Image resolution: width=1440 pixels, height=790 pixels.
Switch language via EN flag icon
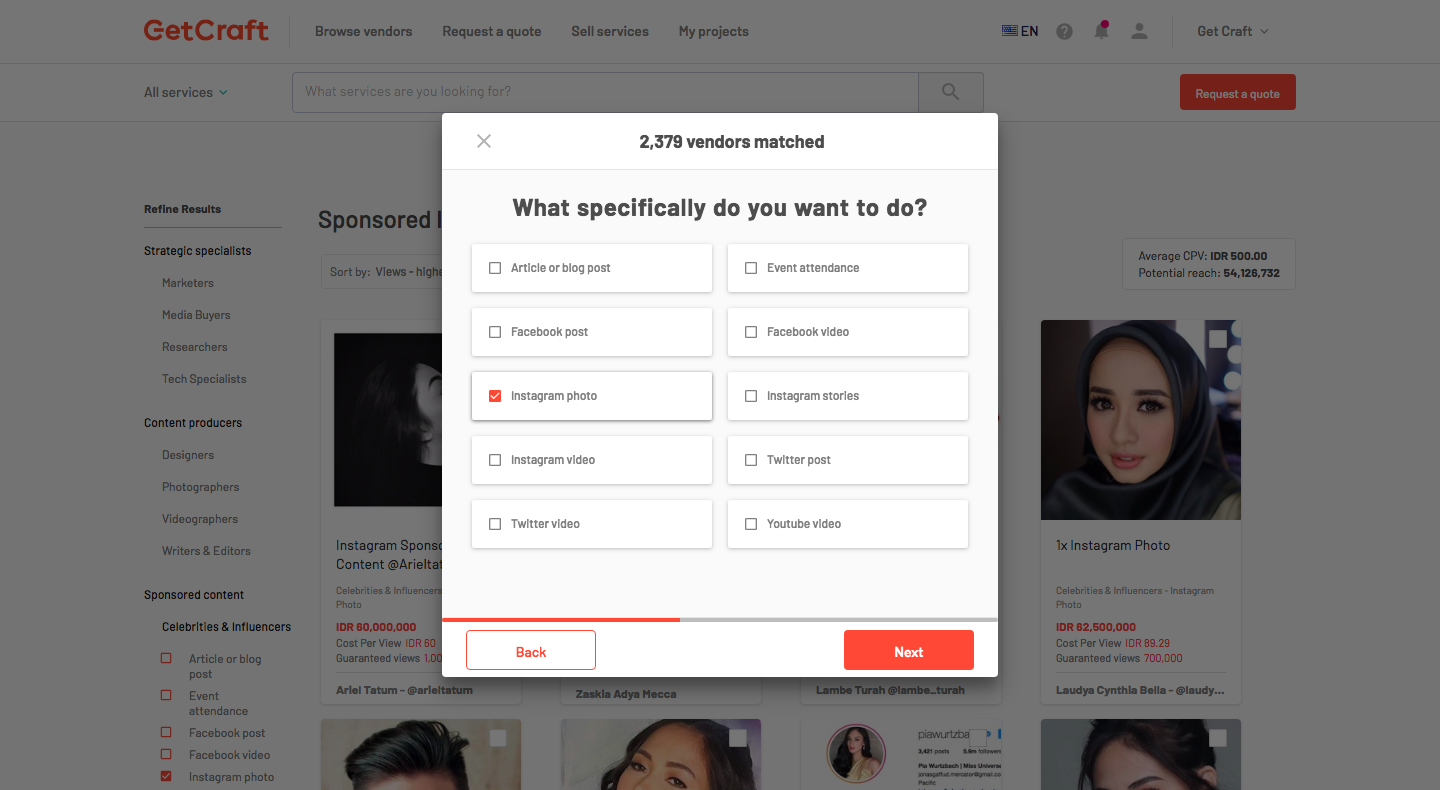[1010, 31]
